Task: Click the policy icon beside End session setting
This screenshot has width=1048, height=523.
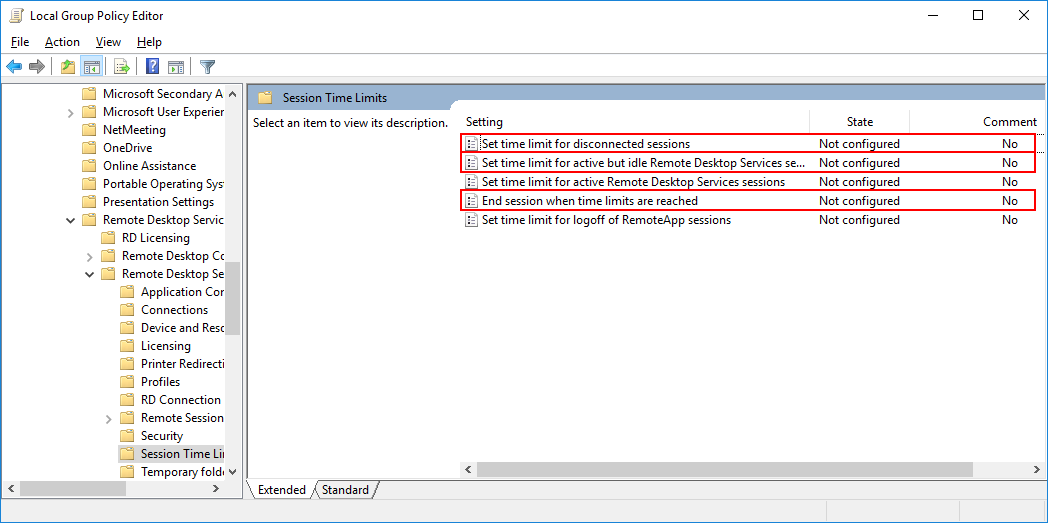Action: [472, 201]
